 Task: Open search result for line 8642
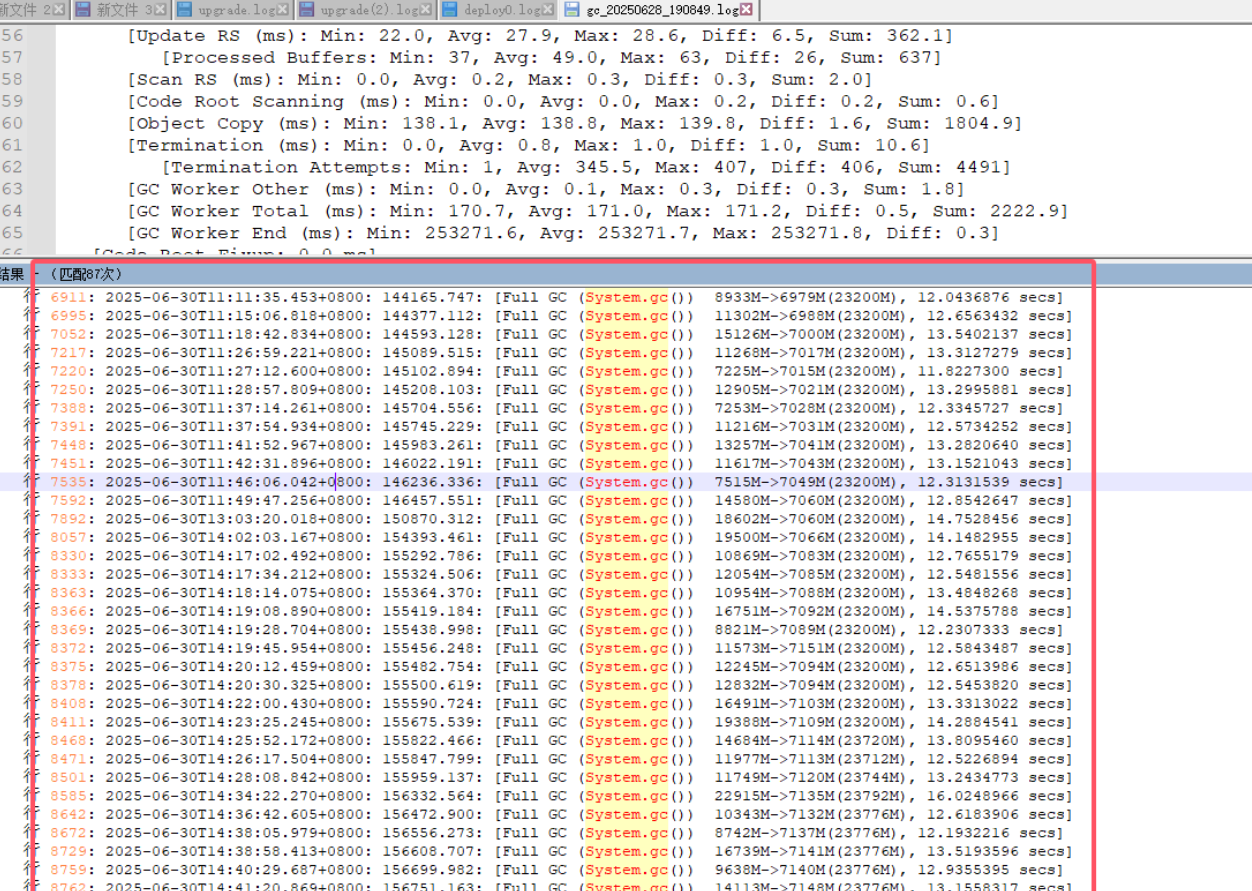tap(561, 815)
